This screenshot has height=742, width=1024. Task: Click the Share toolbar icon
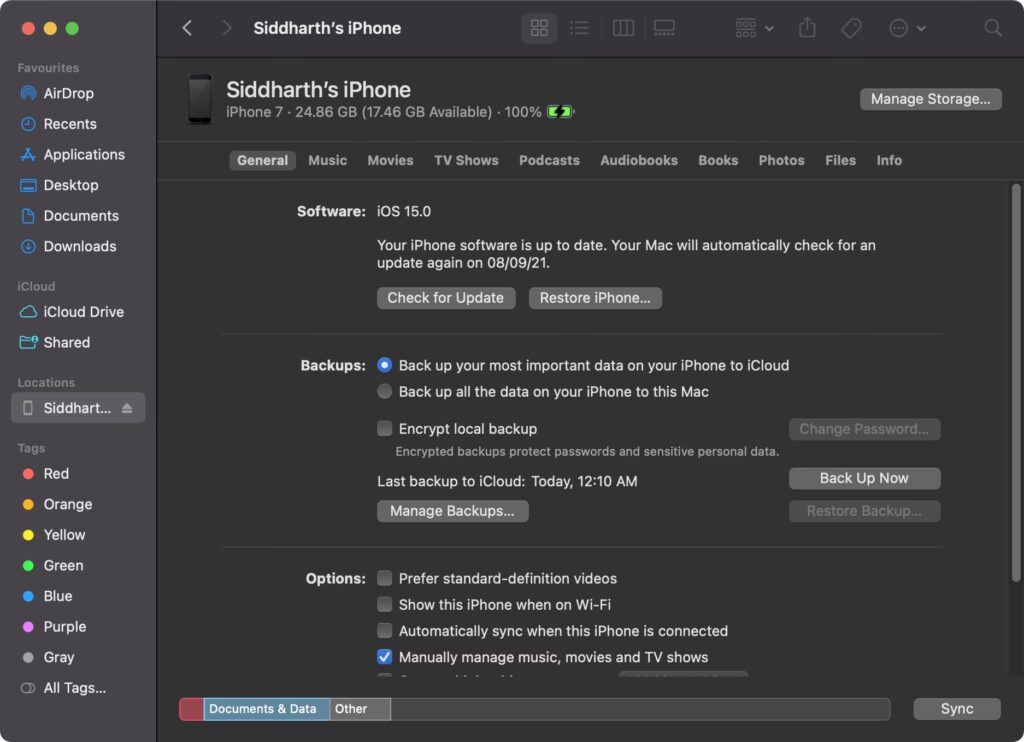(807, 28)
